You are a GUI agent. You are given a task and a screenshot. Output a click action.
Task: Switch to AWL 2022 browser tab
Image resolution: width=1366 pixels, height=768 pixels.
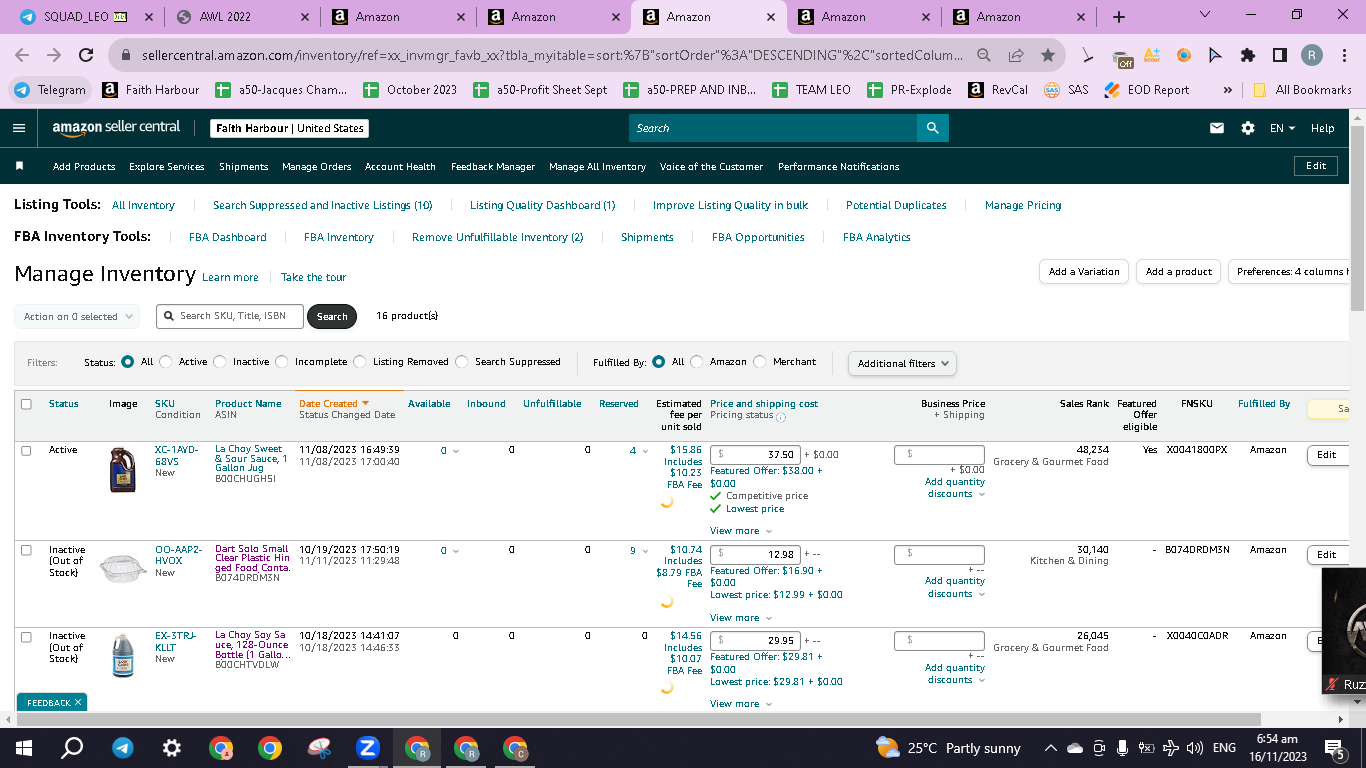click(240, 17)
